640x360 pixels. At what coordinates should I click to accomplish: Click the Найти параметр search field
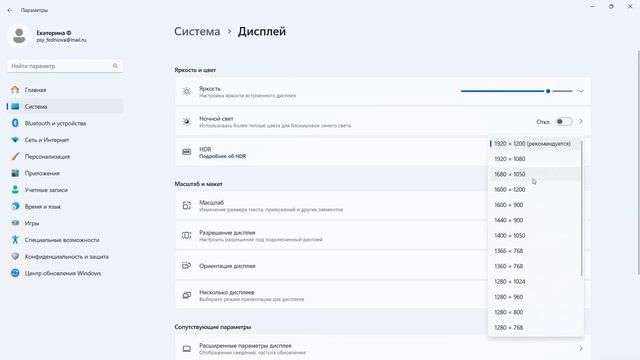(64, 66)
